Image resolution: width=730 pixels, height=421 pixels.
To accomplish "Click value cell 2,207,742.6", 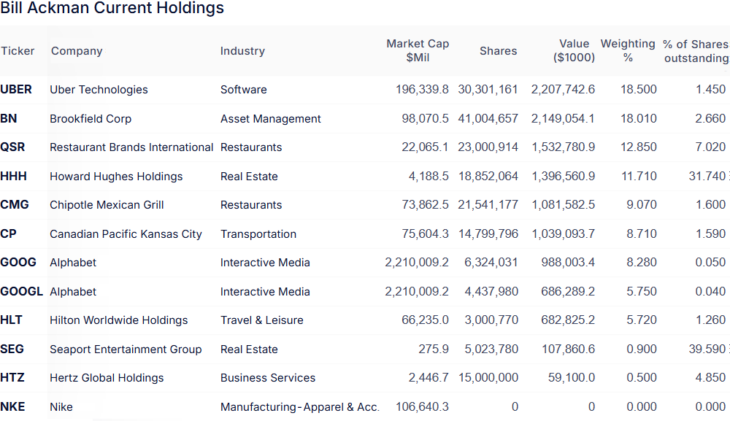I will [563, 89].
